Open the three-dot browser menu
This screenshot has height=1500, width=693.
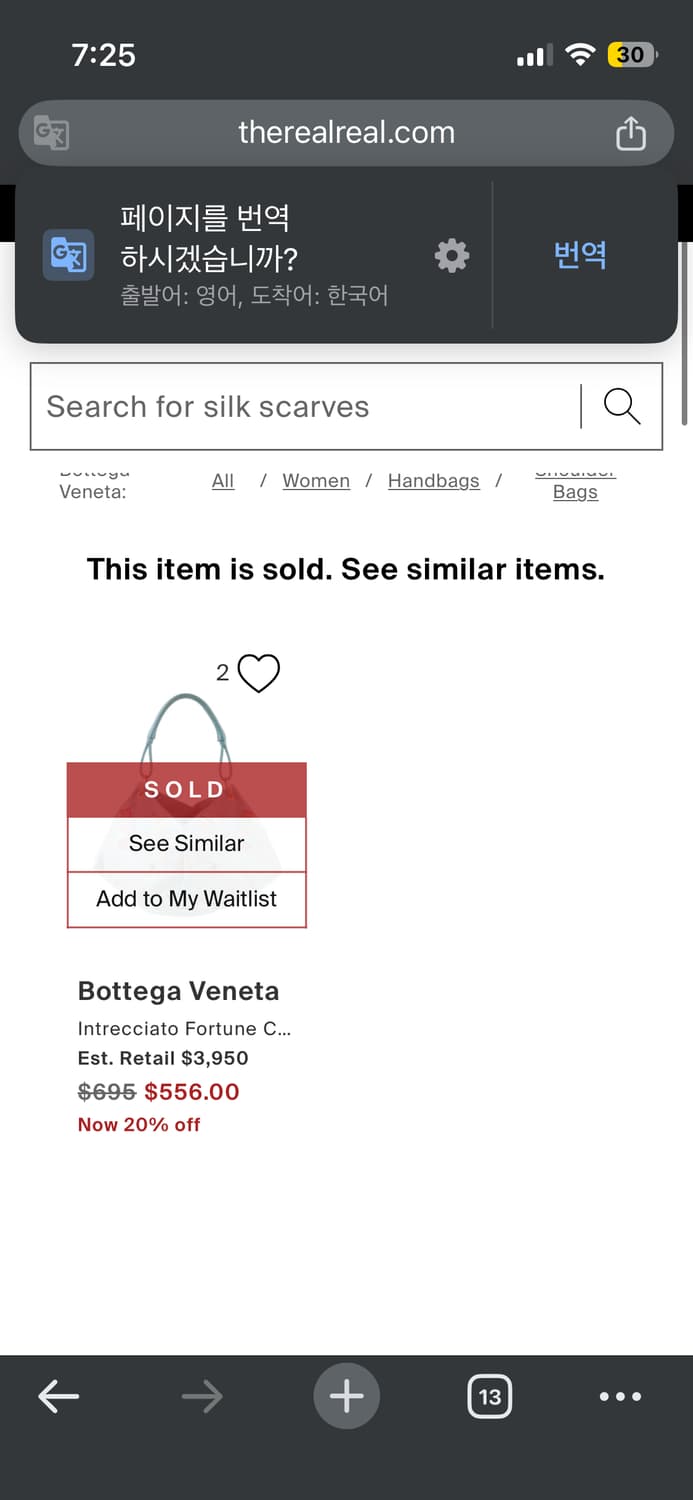(620, 1397)
